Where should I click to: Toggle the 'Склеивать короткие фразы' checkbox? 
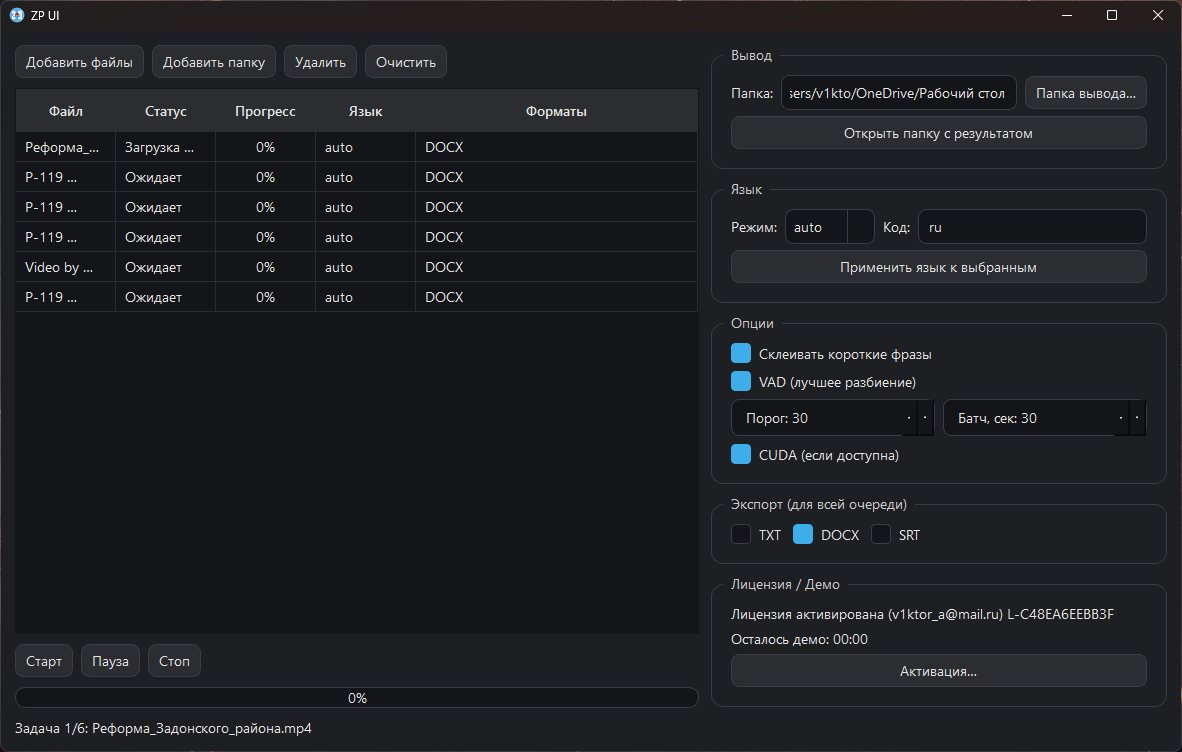tap(741, 354)
